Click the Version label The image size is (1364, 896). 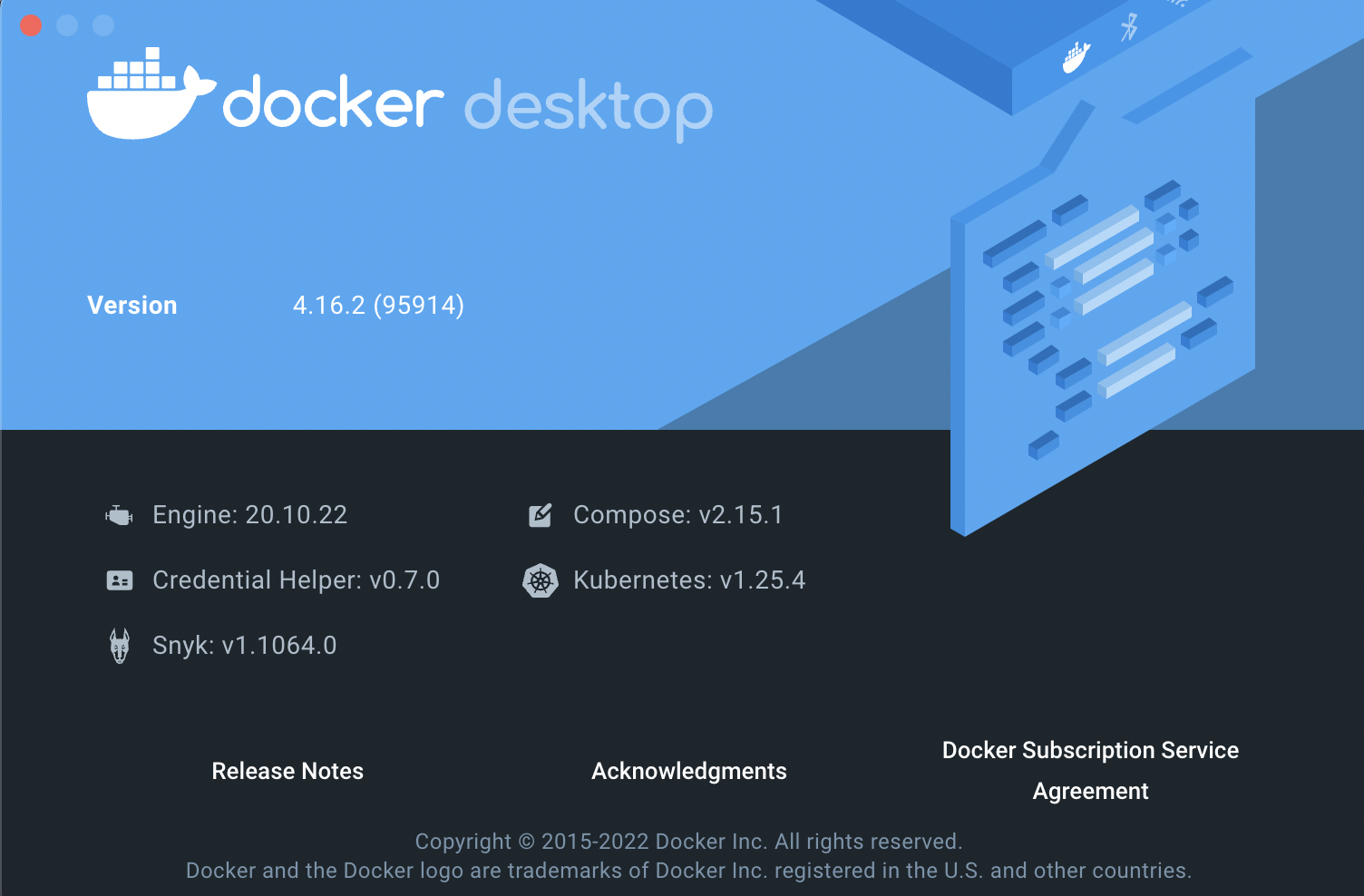coord(132,305)
